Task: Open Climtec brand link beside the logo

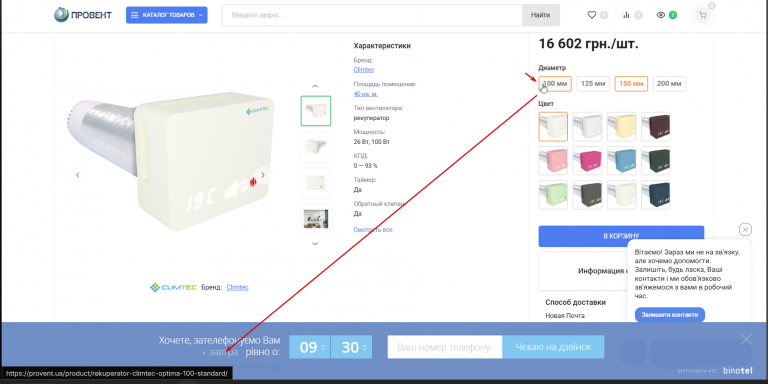Action: click(x=237, y=288)
